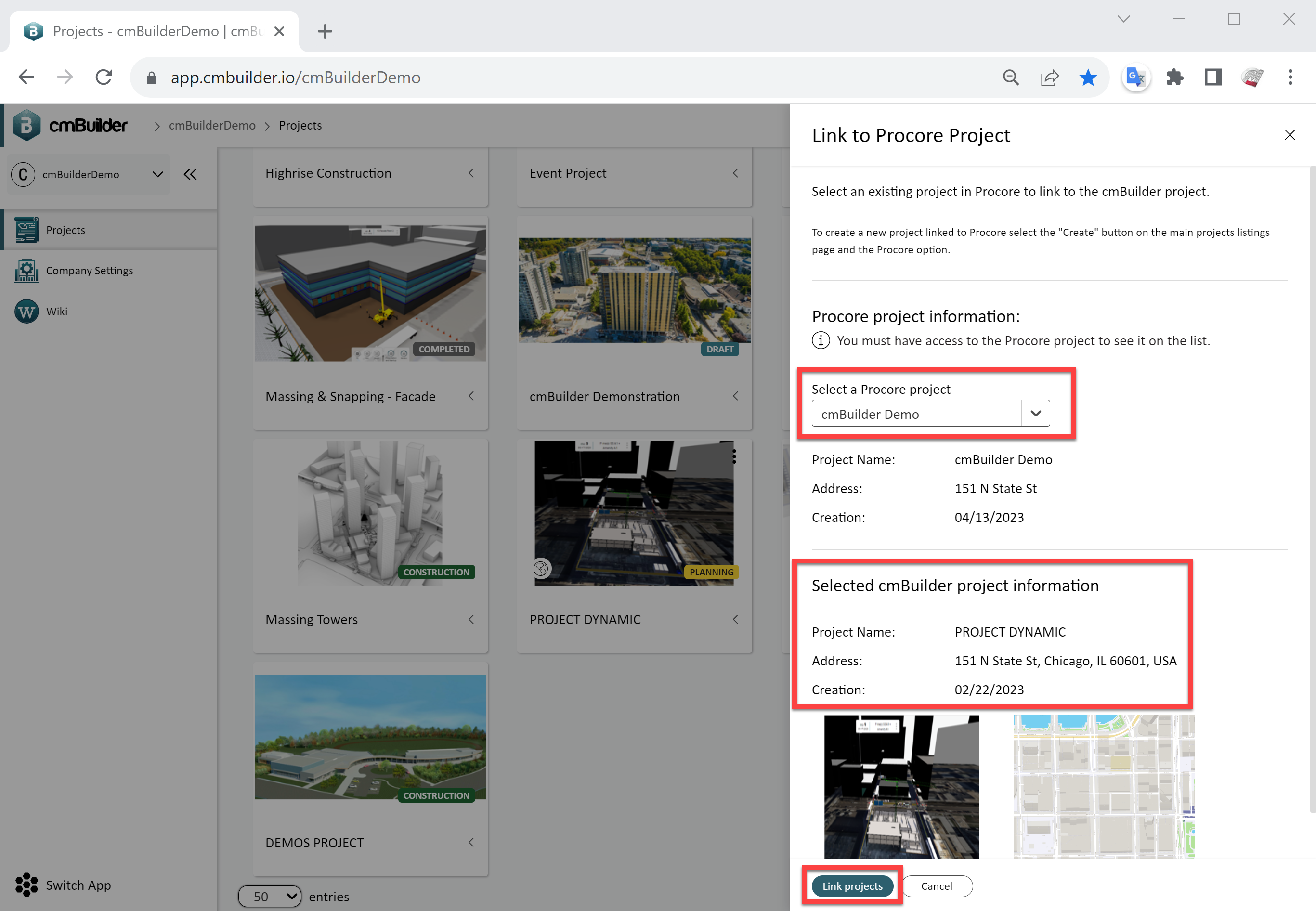Click the profile avatar icon
The height and width of the screenshot is (911, 1316).
1251,77
